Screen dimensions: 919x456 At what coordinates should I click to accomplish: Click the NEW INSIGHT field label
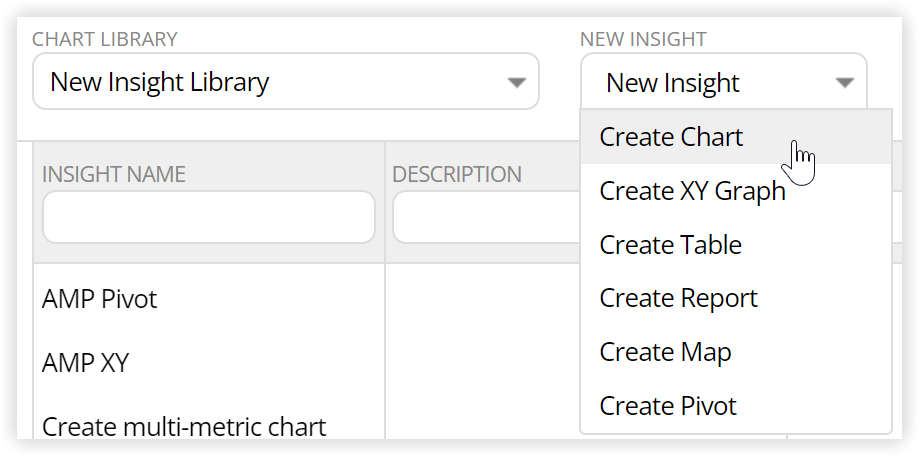click(x=643, y=39)
